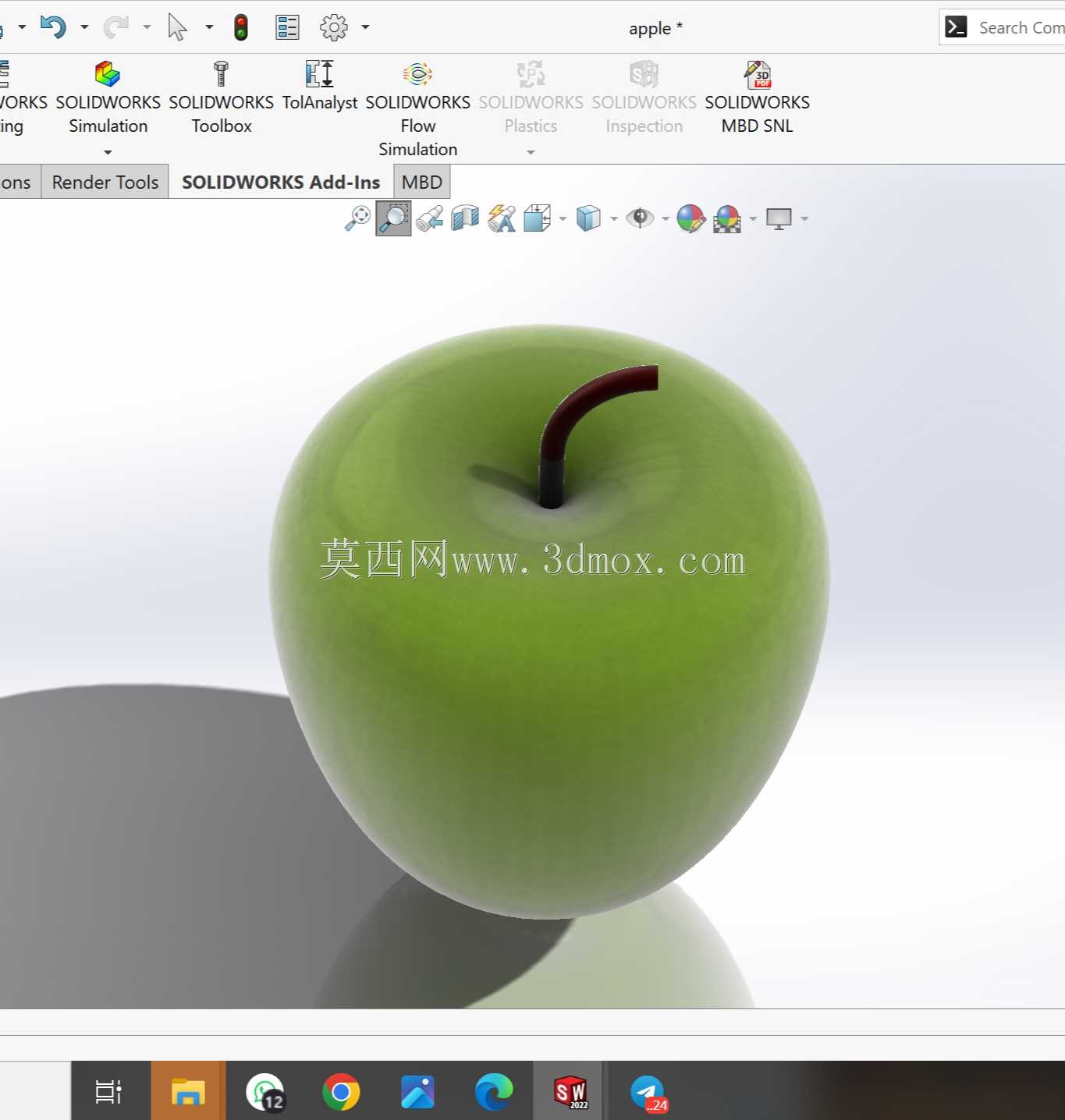Open WhatsApp from the taskbar
The height and width of the screenshot is (1120, 1065).
[x=265, y=1092]
